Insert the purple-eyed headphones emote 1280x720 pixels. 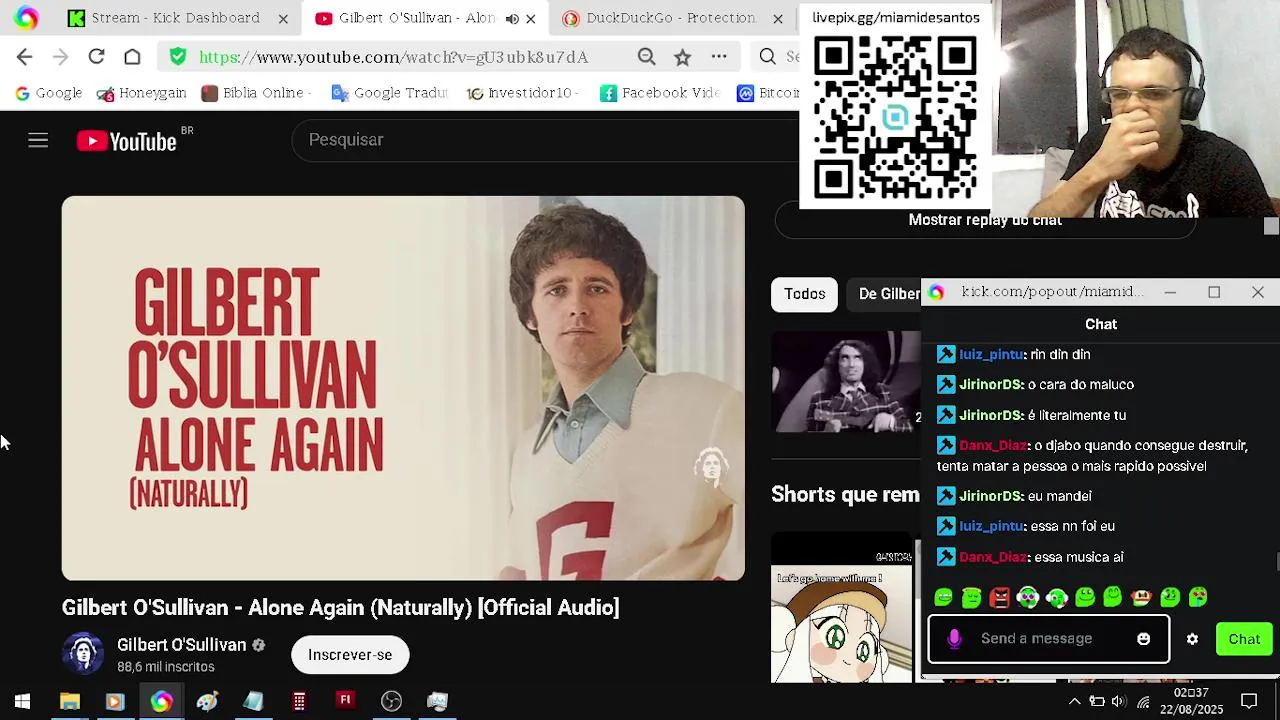point(1028,598)
